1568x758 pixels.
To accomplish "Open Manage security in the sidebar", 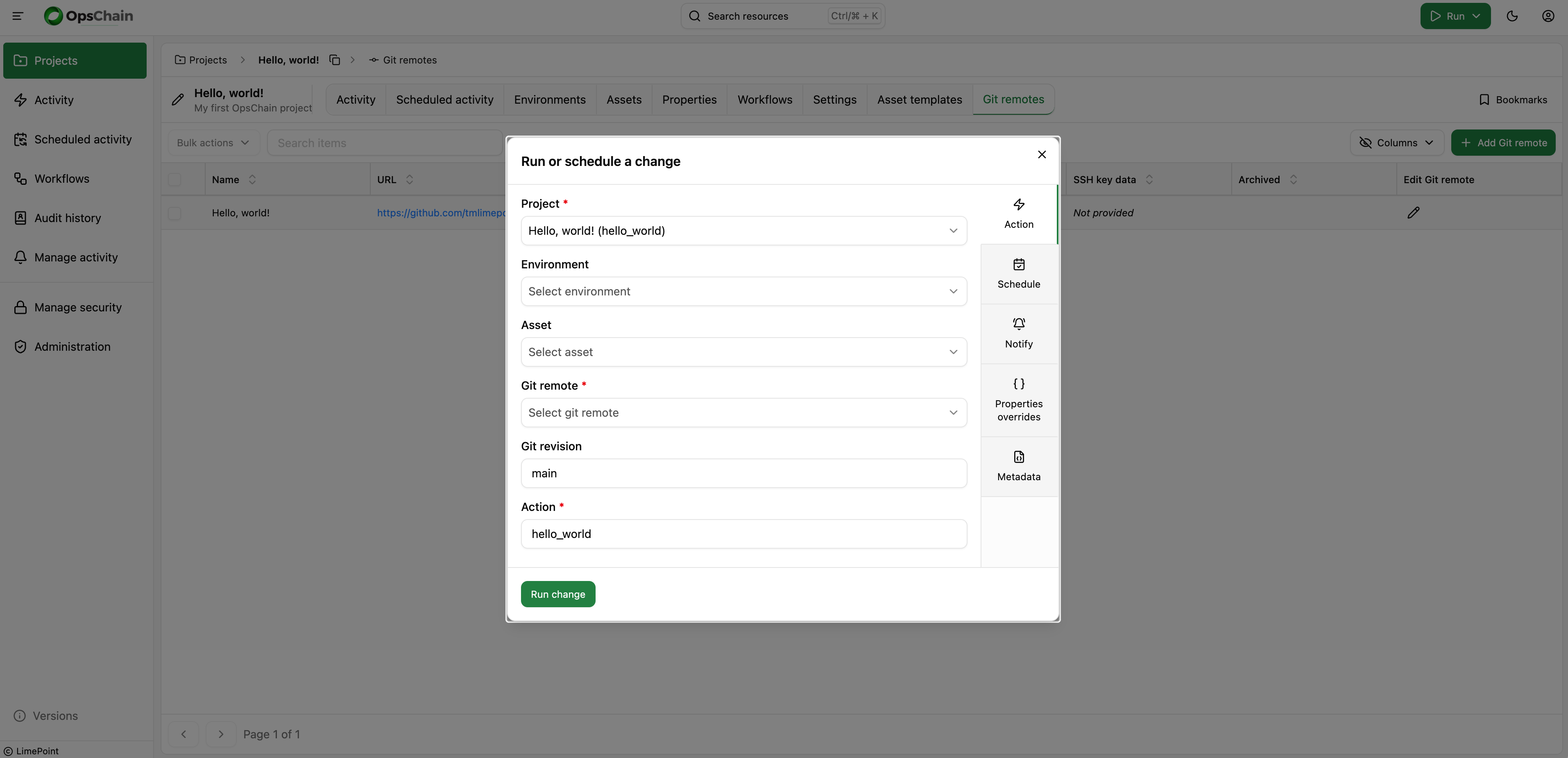I will 75,307.
